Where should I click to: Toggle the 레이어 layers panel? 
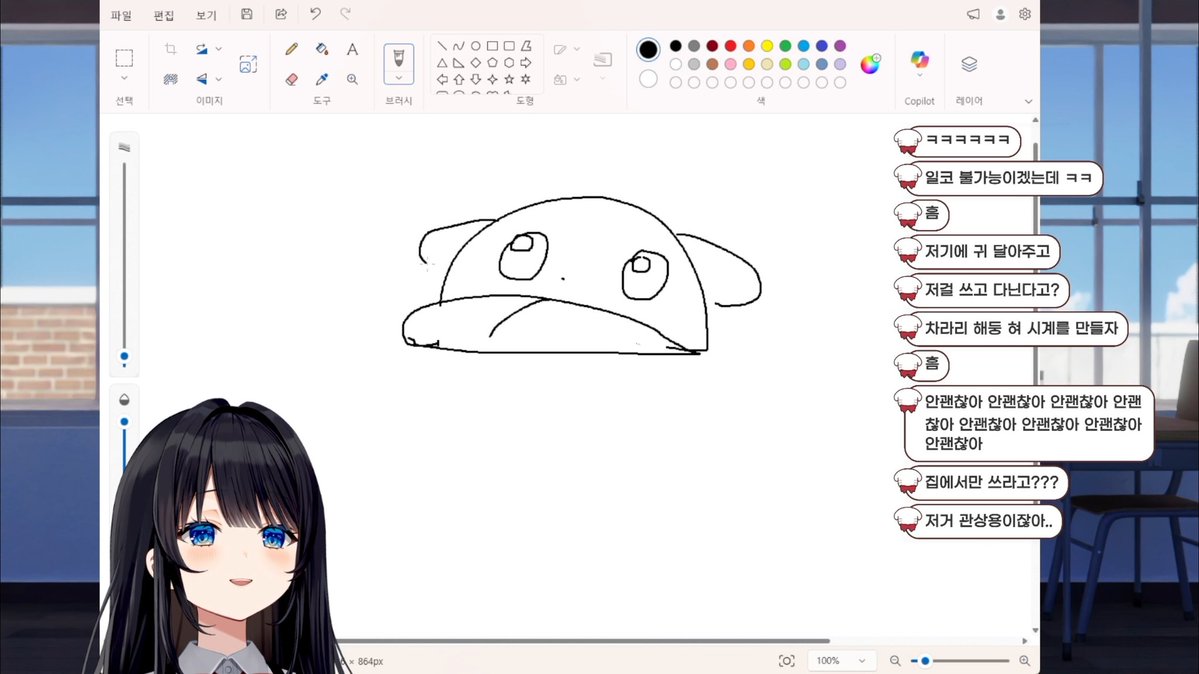[969, 64]
